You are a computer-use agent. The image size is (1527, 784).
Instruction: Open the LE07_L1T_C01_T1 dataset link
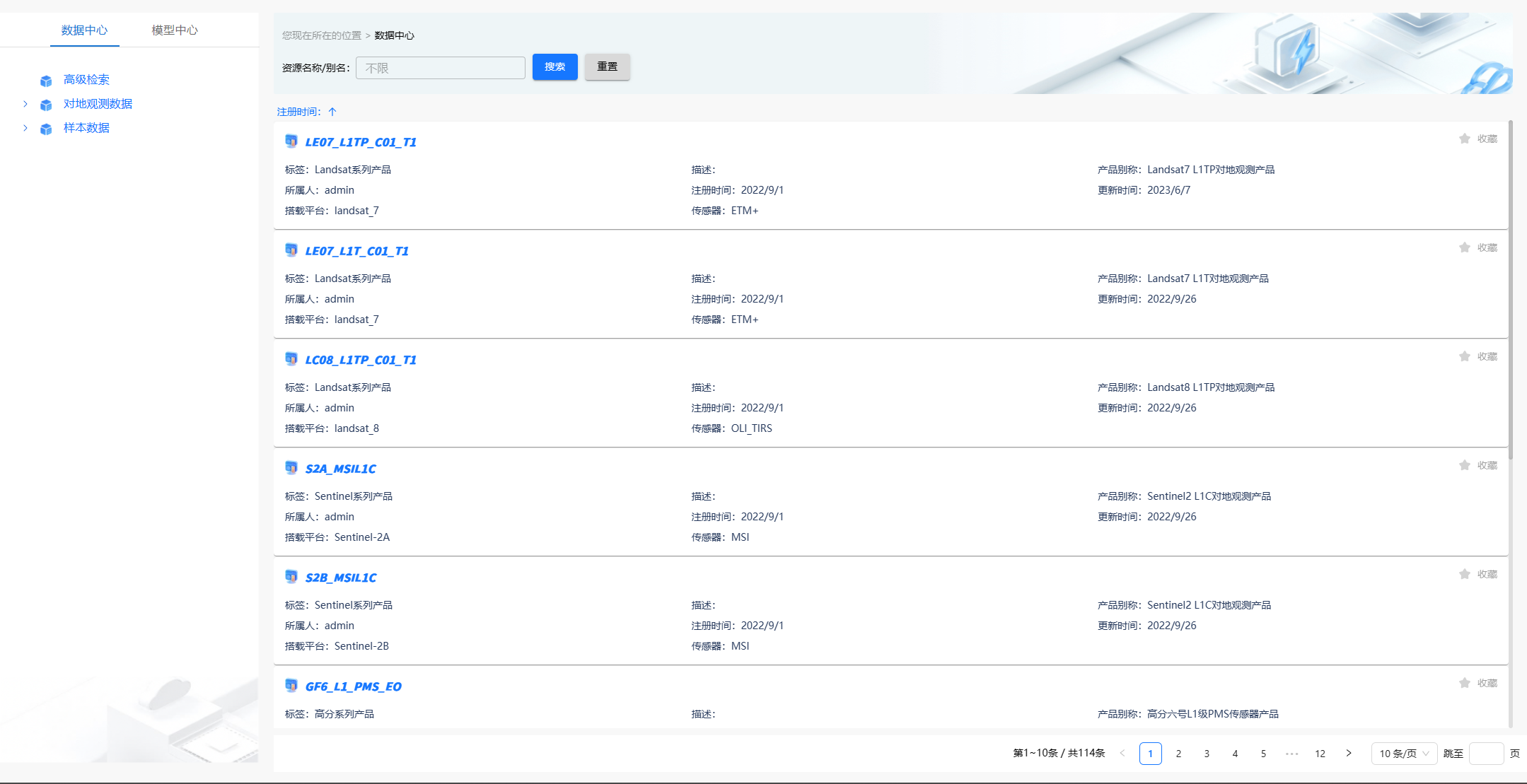click(x=357, y=251)
